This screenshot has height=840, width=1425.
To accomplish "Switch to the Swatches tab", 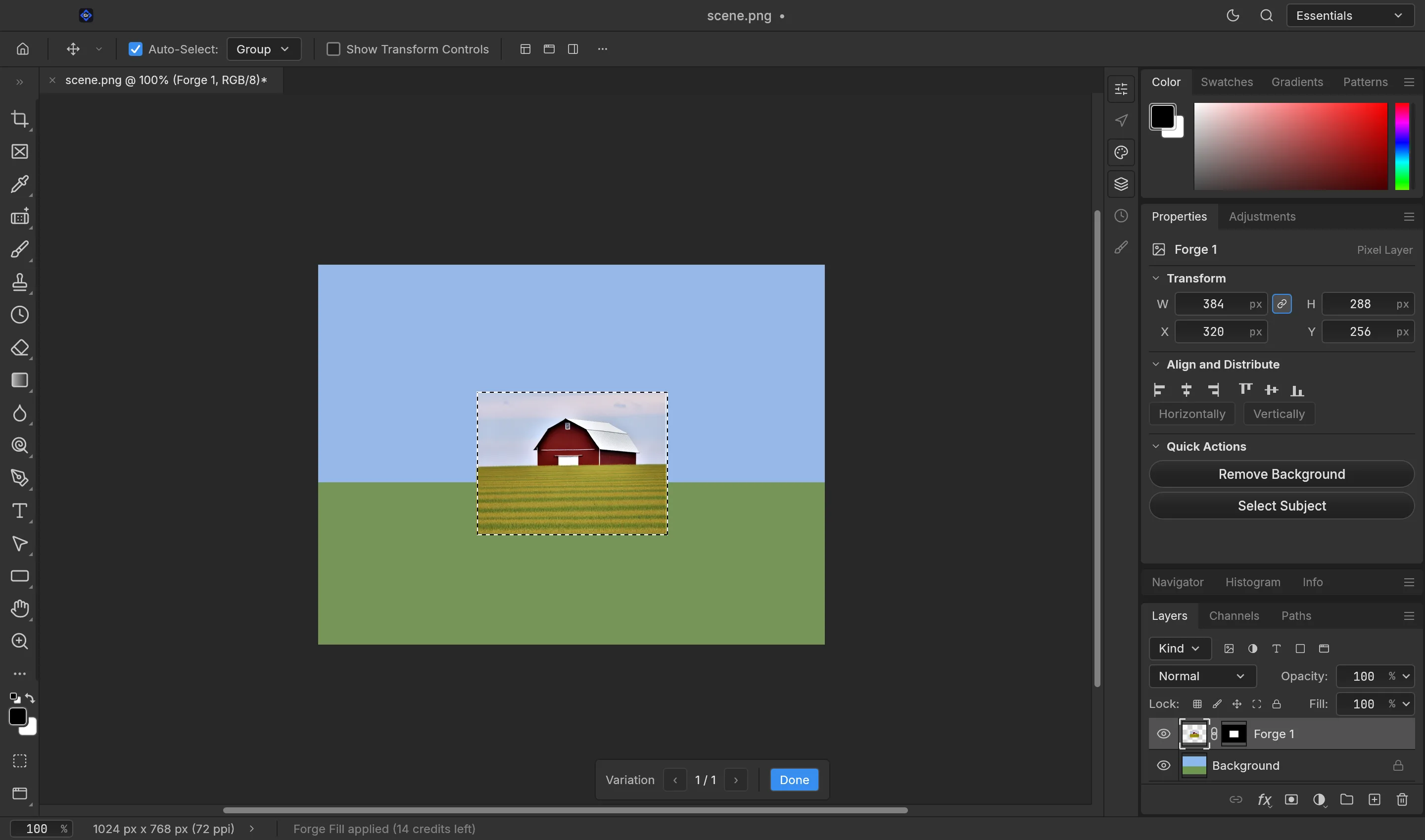I will coord(1226,82).
